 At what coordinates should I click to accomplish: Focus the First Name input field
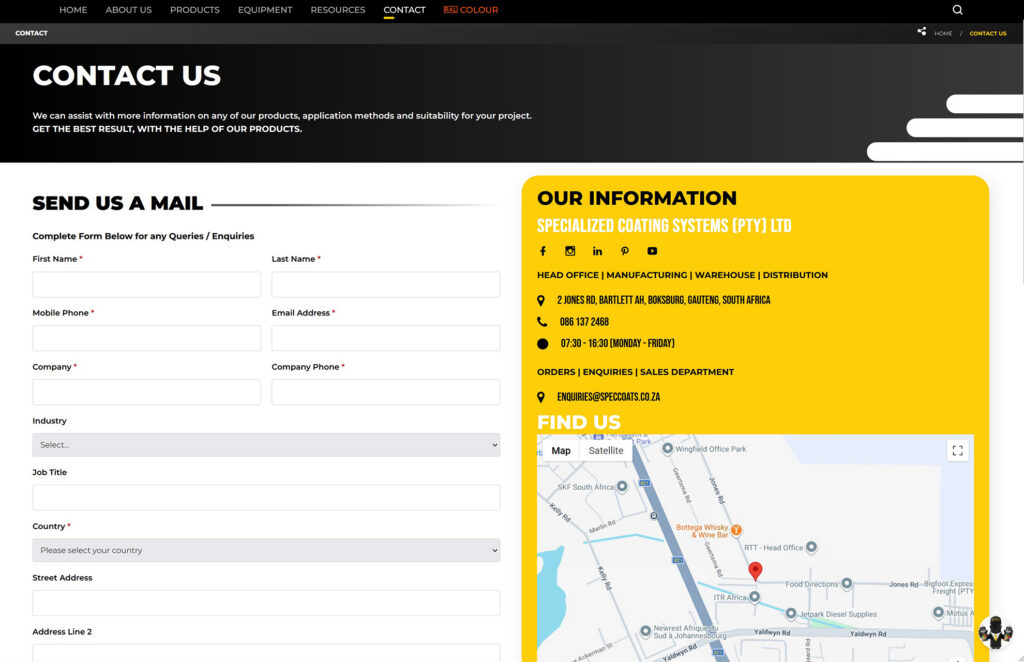[146, 285]
